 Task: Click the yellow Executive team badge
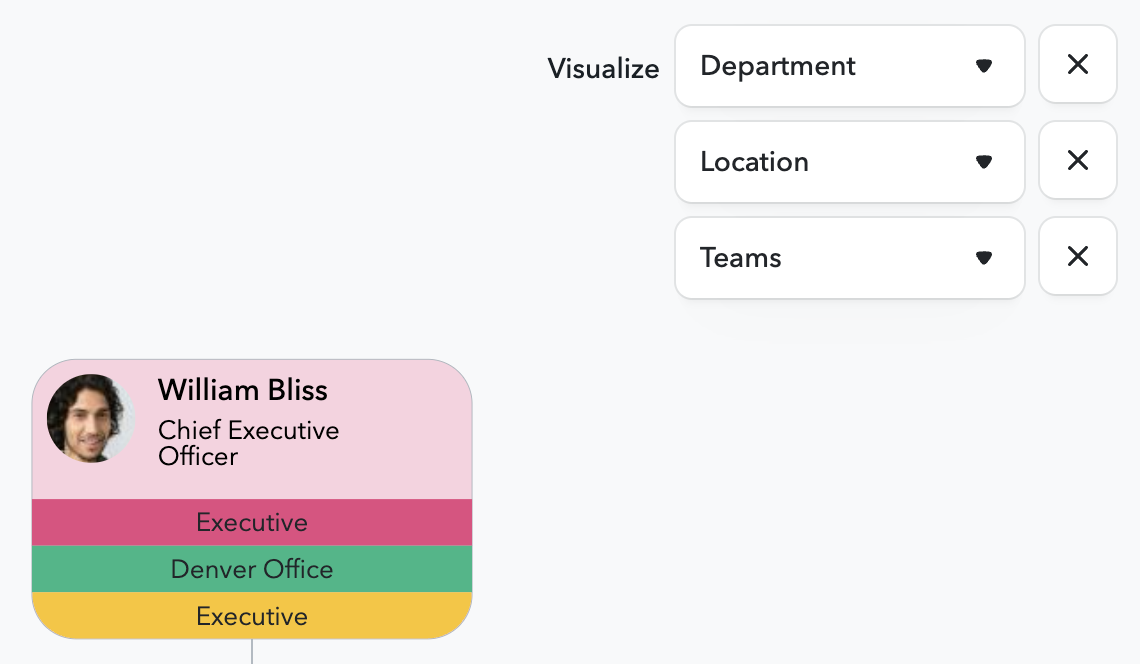252,616
